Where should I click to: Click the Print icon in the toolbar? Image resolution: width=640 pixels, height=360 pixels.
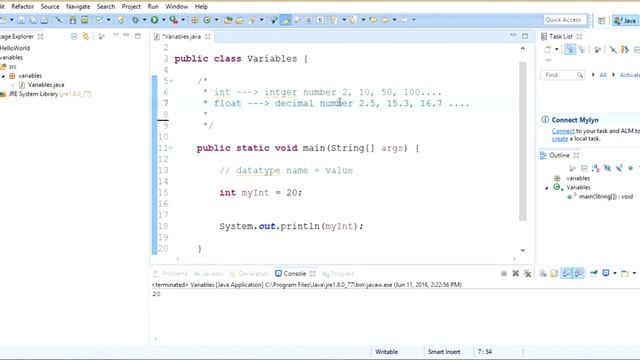click(44, 20)
